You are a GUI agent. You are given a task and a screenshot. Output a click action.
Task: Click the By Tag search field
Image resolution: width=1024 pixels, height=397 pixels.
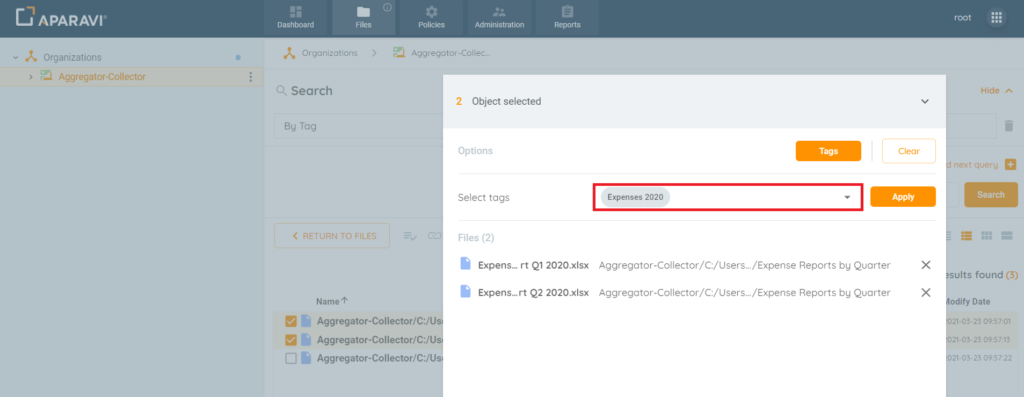coord(359,126)
